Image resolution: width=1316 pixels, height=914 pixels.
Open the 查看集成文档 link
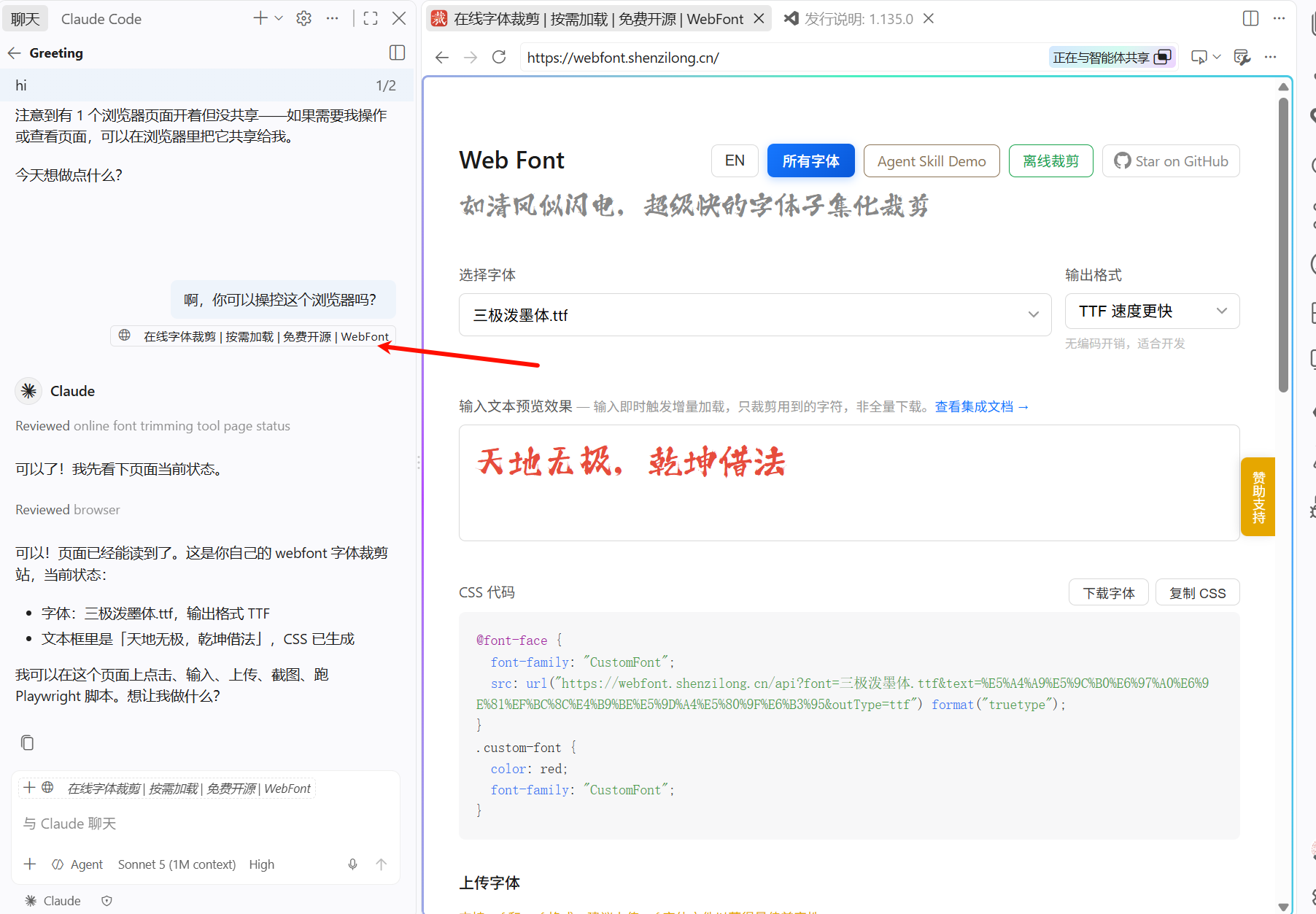click(x=982, y=406)
